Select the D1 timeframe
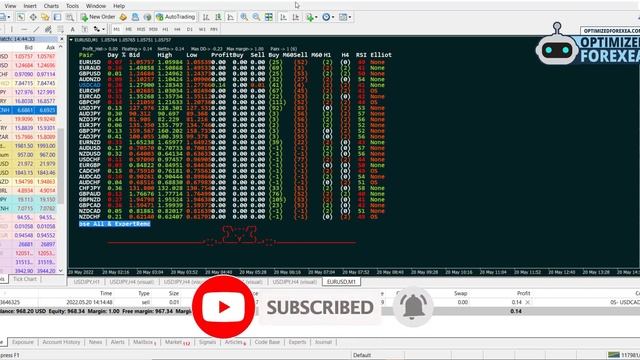 point(189,29)
